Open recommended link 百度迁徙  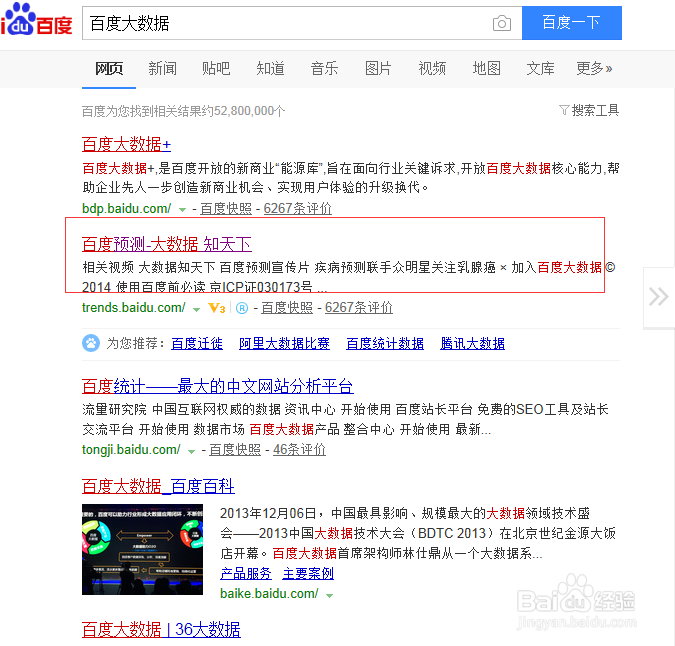click(x=197, y=343)
